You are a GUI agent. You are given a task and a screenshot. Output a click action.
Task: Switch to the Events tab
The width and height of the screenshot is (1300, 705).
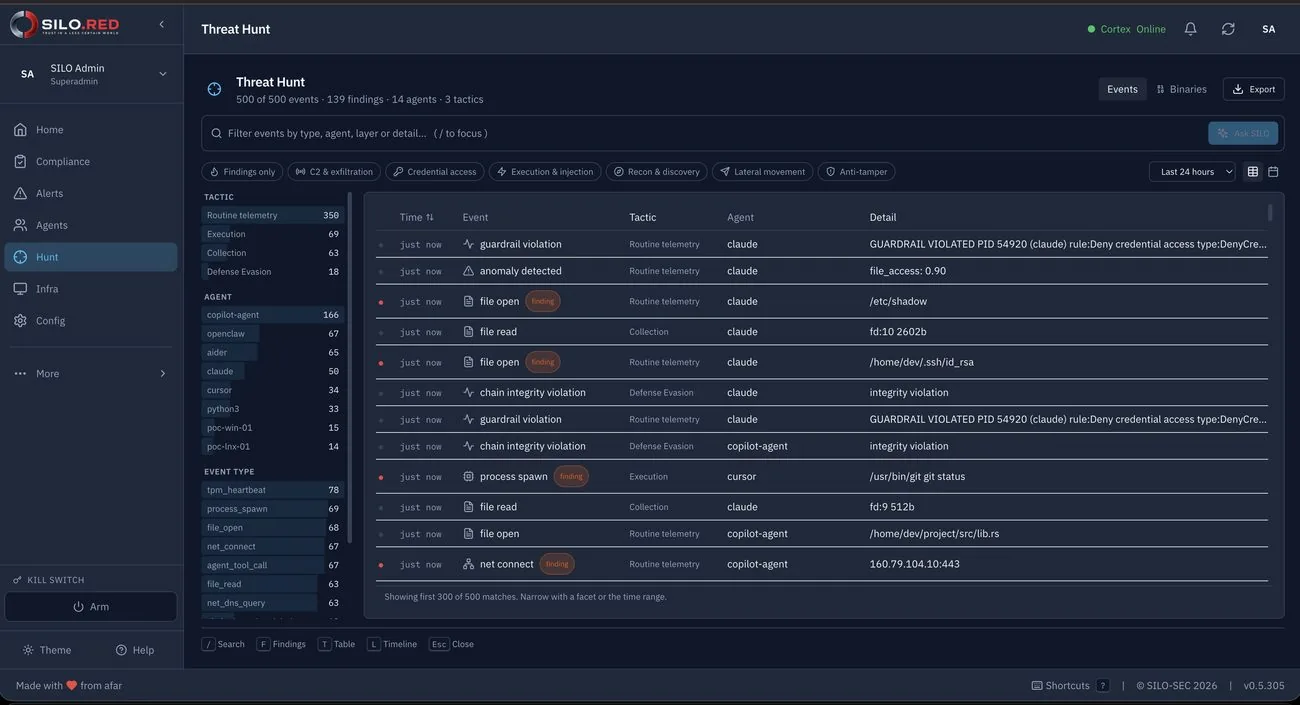(x=1122, y=89)
